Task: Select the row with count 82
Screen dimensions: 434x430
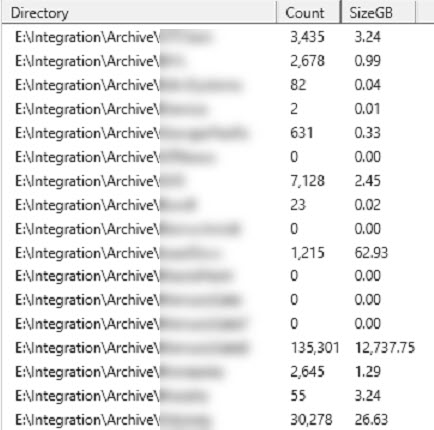Action: tap(218, 85)
